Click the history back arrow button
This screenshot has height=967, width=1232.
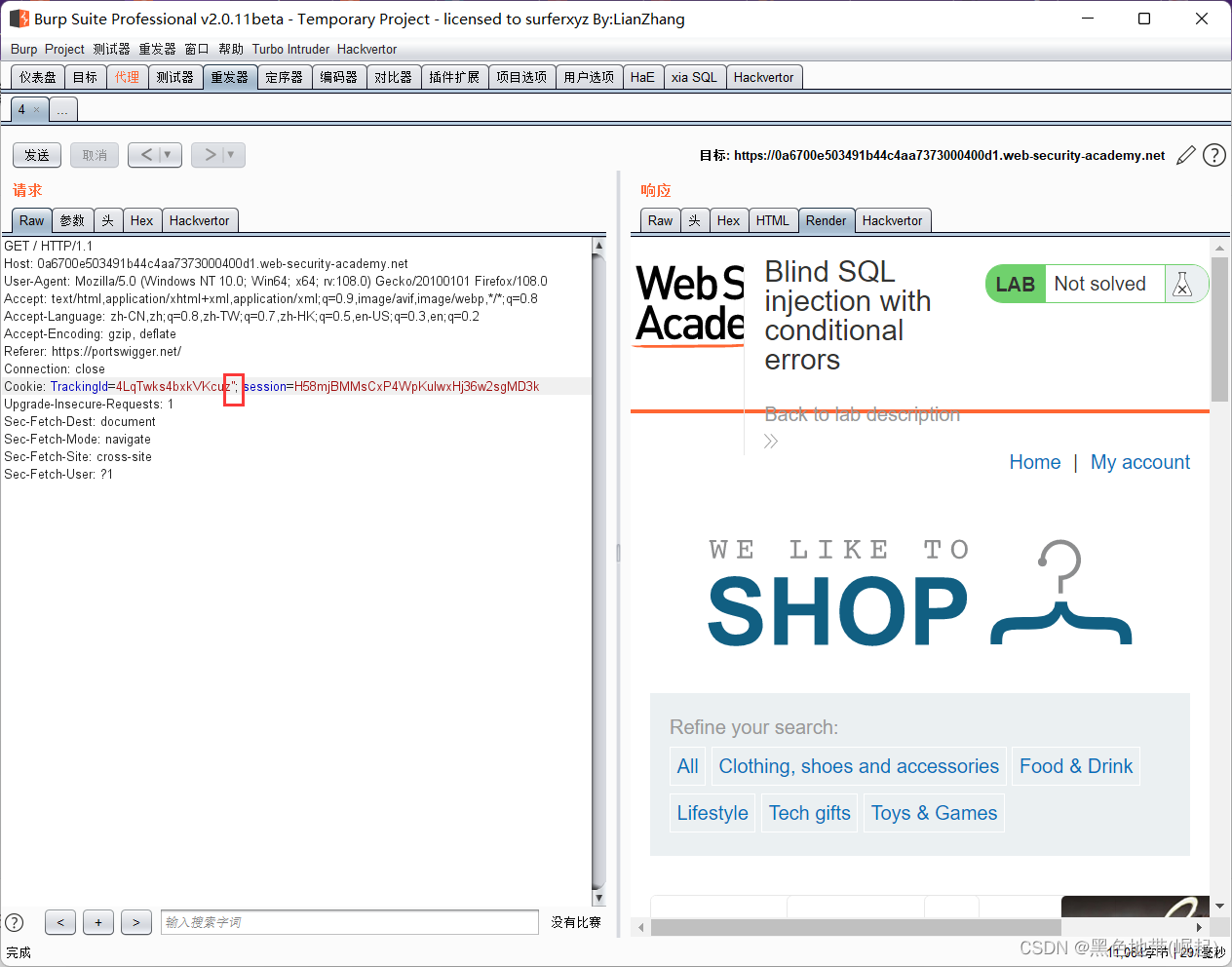click(146, 155)
